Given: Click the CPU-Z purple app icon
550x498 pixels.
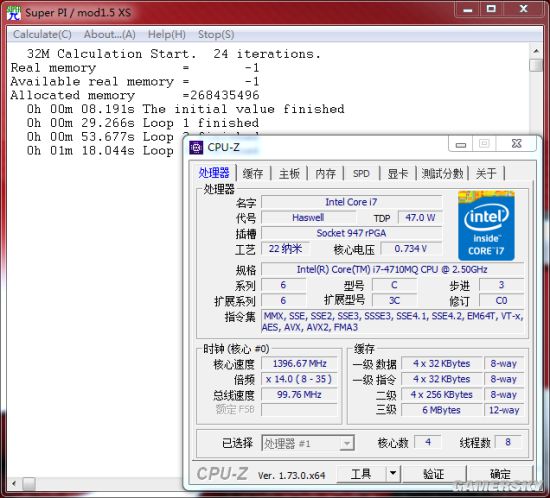Looking at the screenshot, I should click(x=196, y=148).
